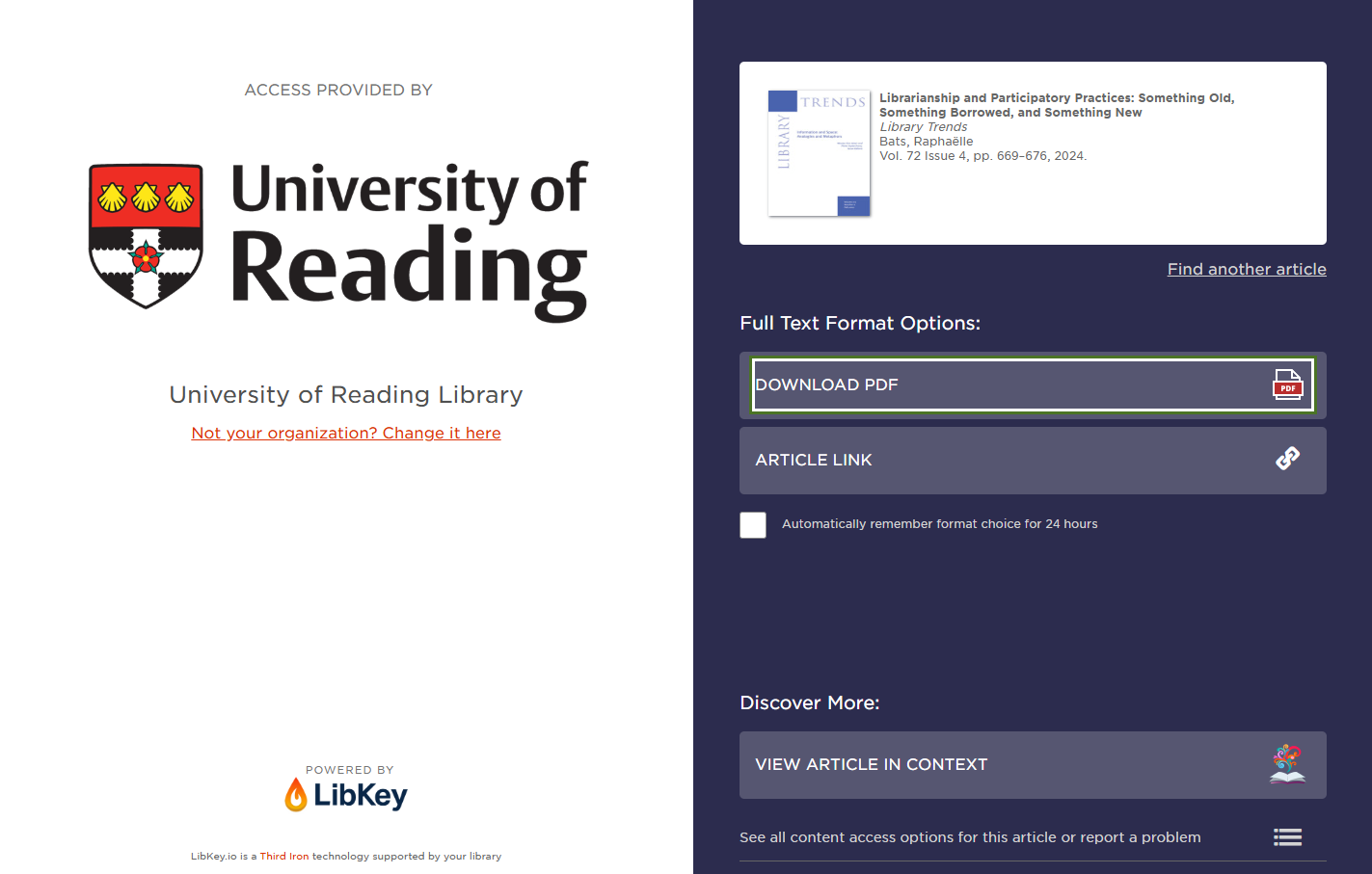Screen dimensions: 1372x874
Task: Click the University of Reading shield crest
Action: pos(146,235)
